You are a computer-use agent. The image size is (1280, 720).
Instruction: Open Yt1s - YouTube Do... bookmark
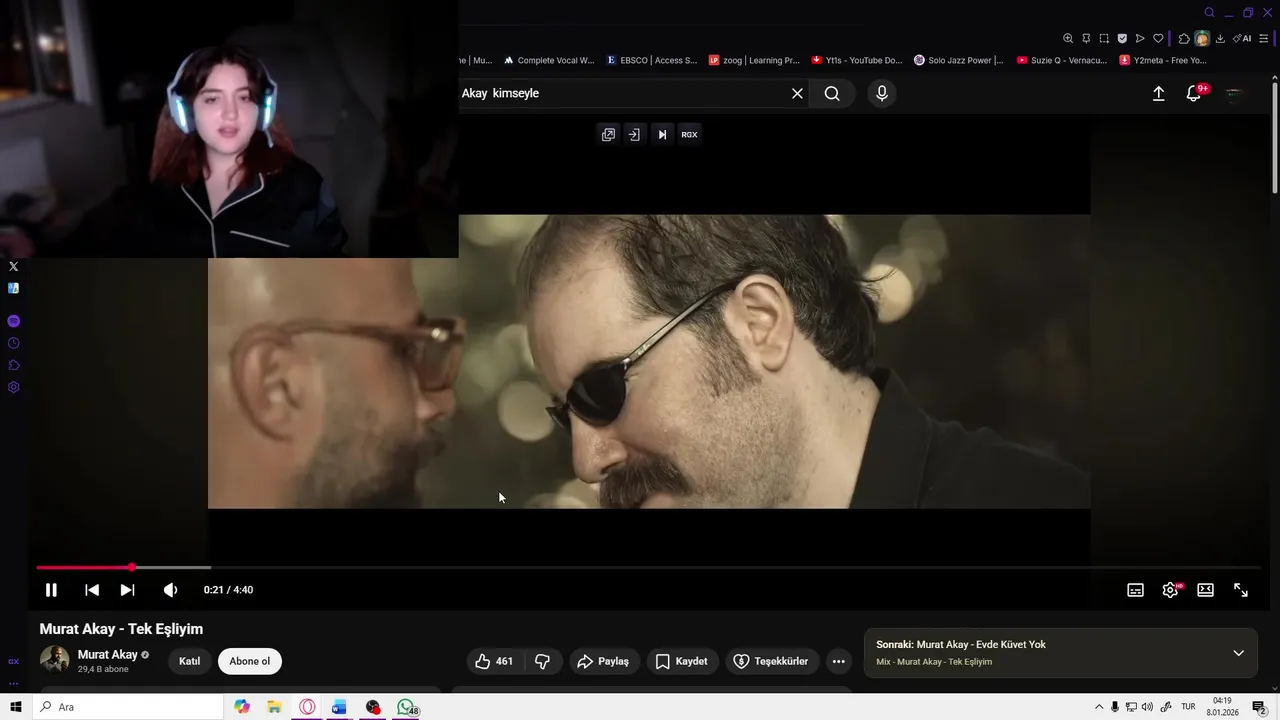coord(857,60)
